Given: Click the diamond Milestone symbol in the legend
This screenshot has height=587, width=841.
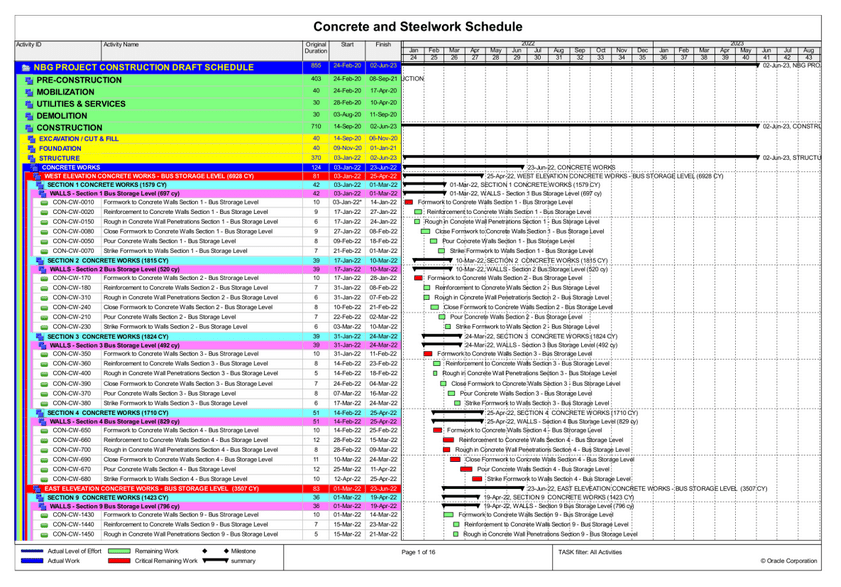Looking at the screenshot, I should coord(226,551).
